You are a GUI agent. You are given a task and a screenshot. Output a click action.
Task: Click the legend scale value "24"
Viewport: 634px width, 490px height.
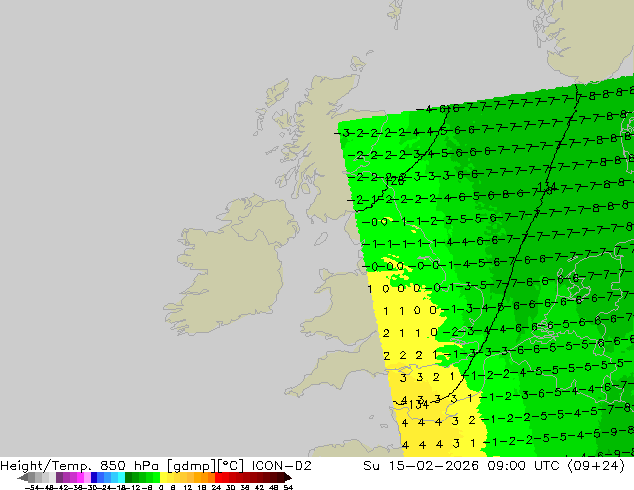coord(216,487)
